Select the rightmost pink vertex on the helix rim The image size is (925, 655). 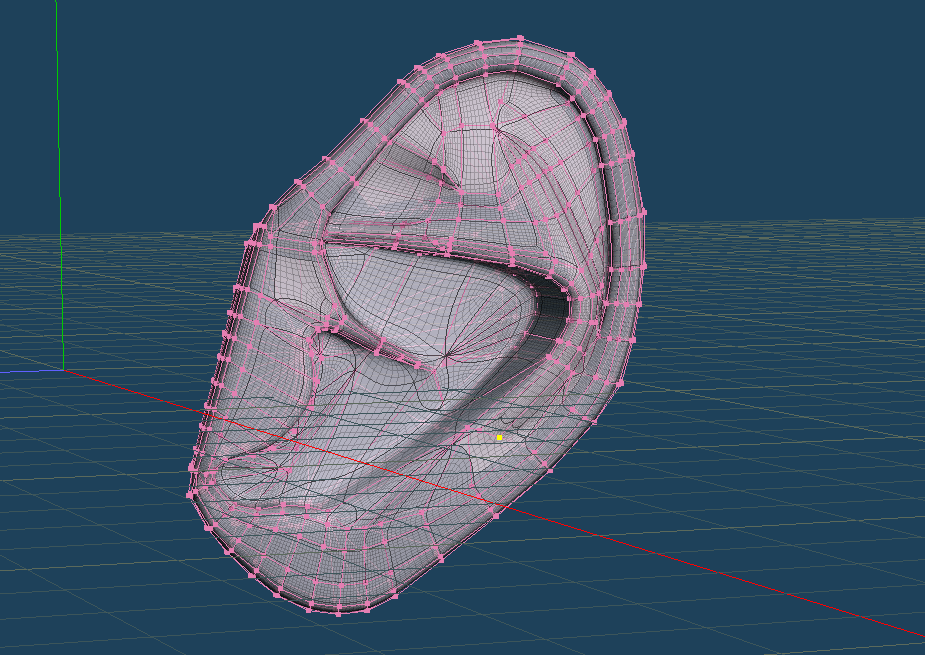[x=644, y=265]
